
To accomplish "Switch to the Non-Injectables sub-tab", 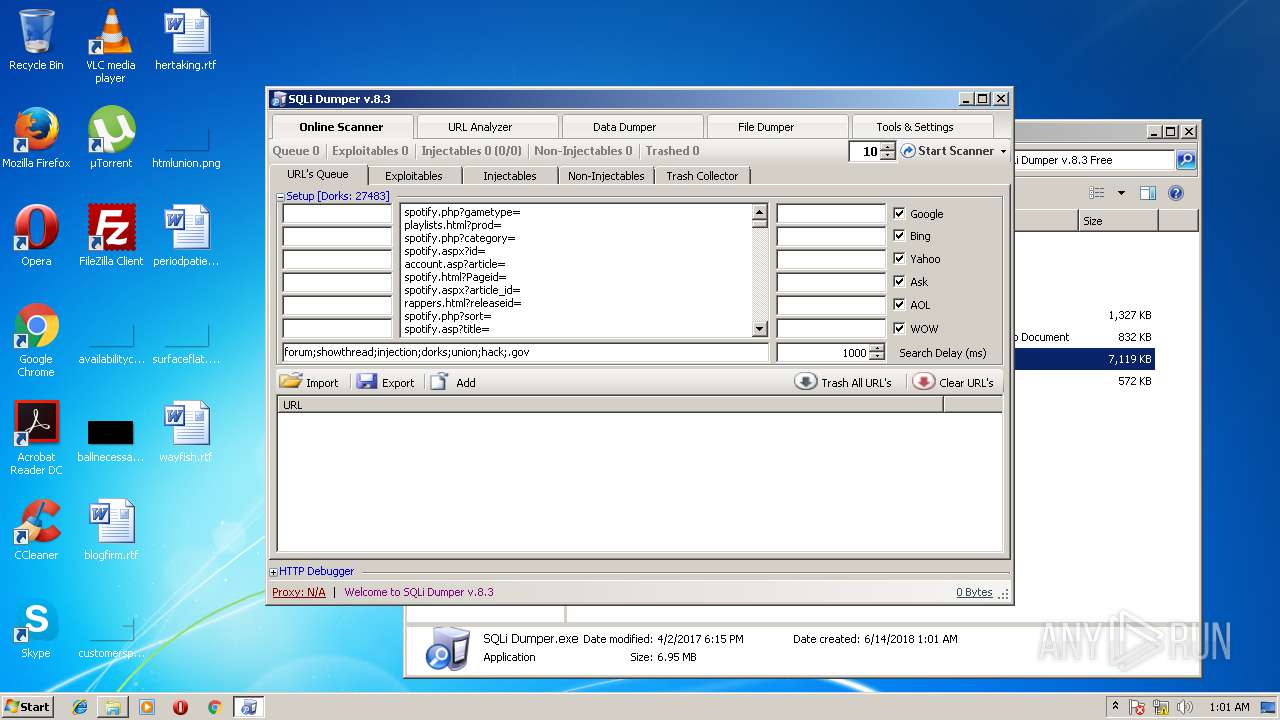I will (606, 176).
